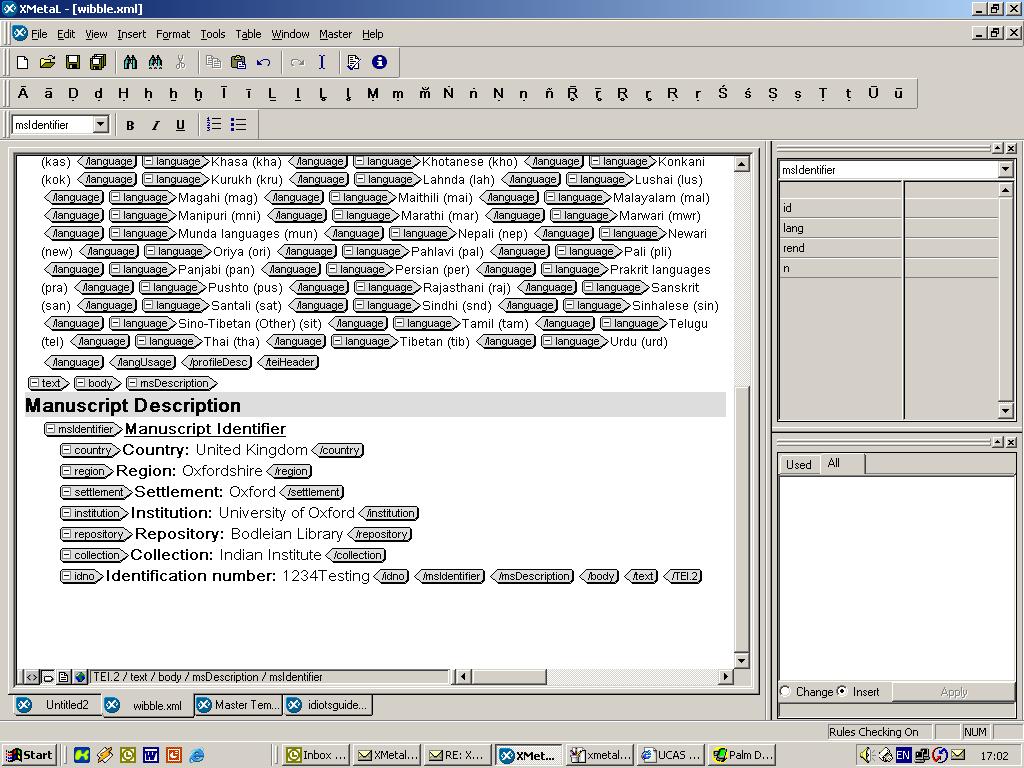
Task: Insert capital Ś with acute accent
Action: pyautogui.click(x=722, y=93)
